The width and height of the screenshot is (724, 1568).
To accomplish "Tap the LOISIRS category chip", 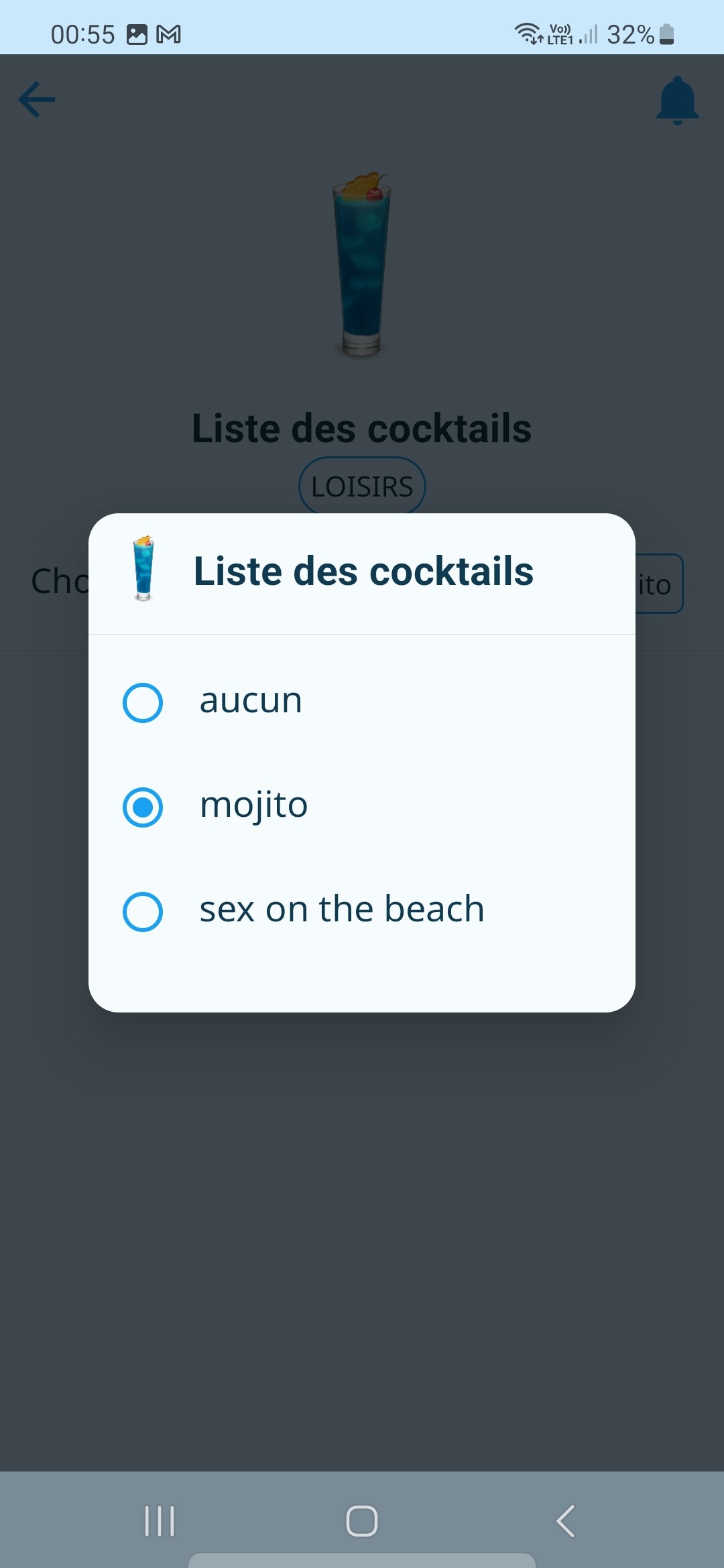I will (362, 486).
